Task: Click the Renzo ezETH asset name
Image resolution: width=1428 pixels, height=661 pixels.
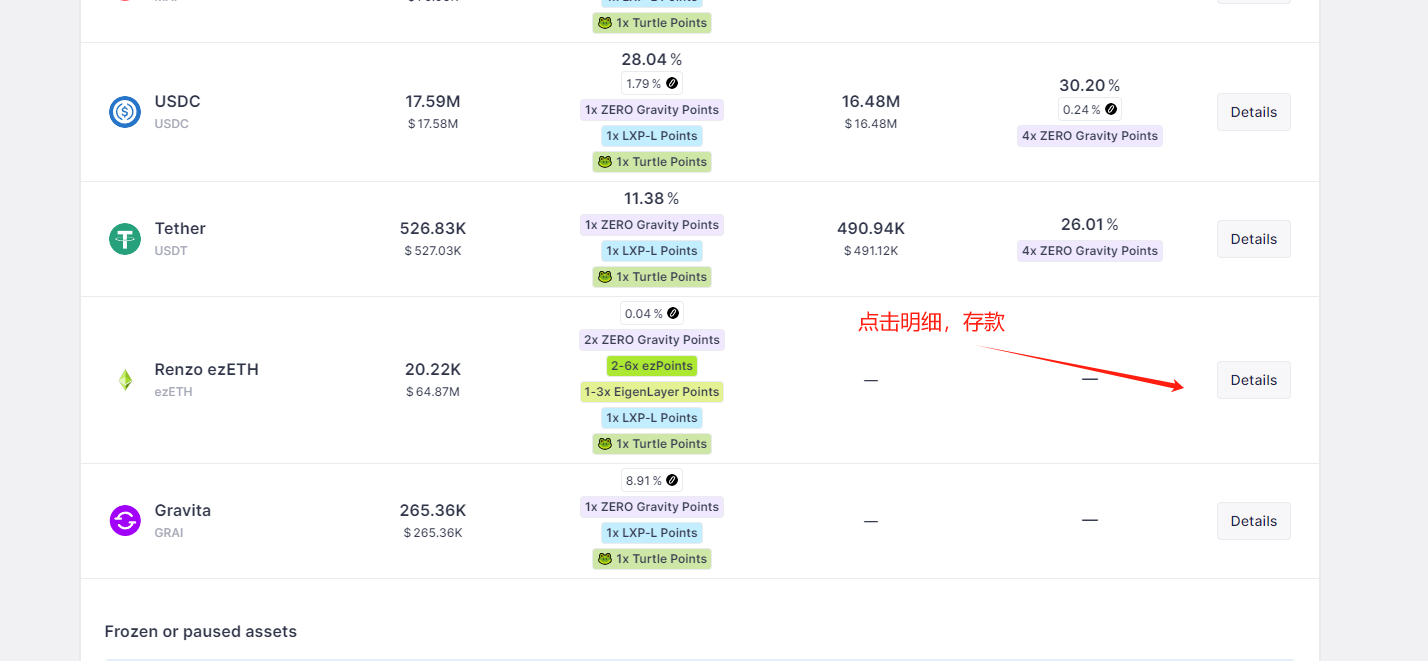Action: (206, 369)
